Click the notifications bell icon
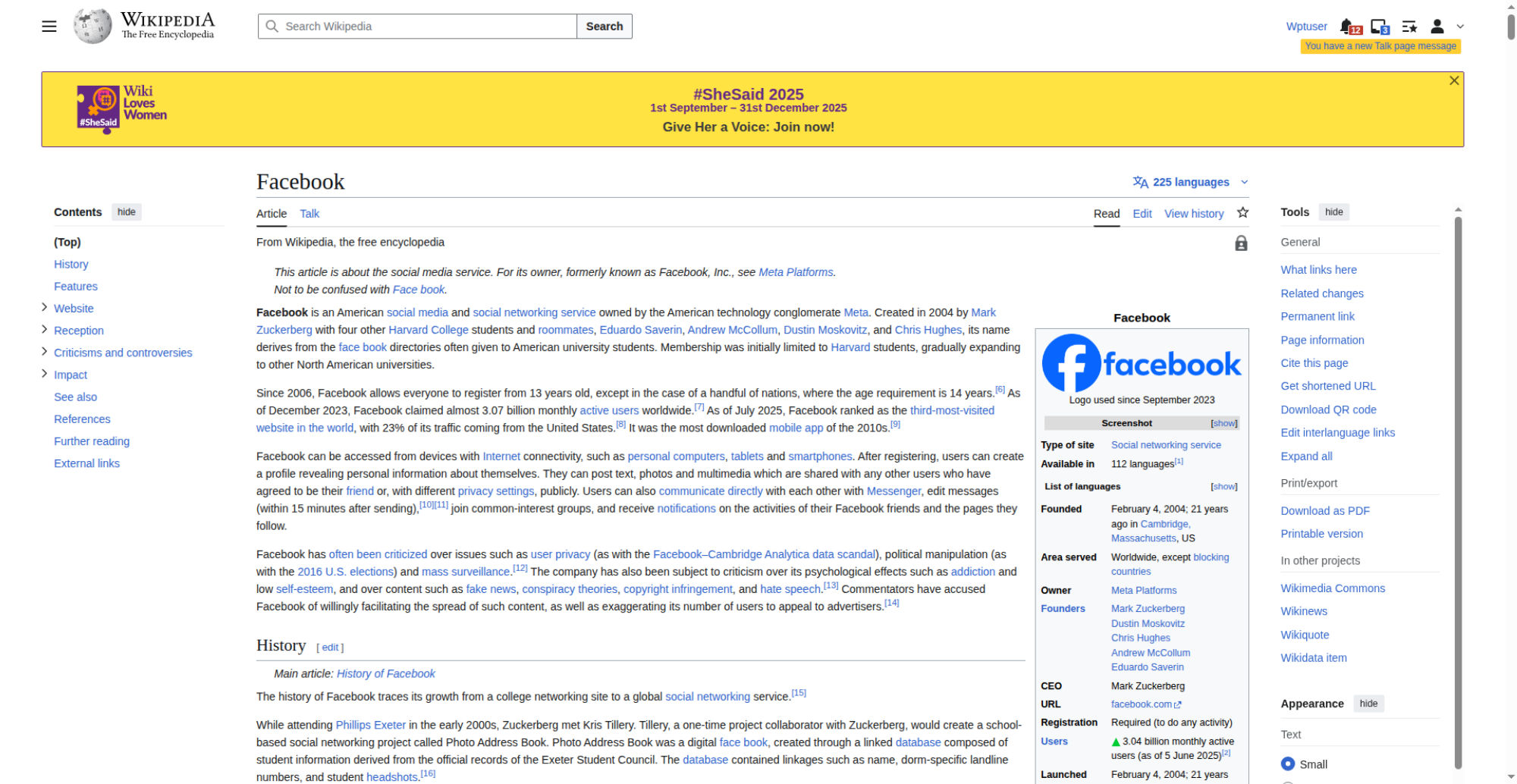Viewport: 1517px width, 784px height. [1348, 27]
